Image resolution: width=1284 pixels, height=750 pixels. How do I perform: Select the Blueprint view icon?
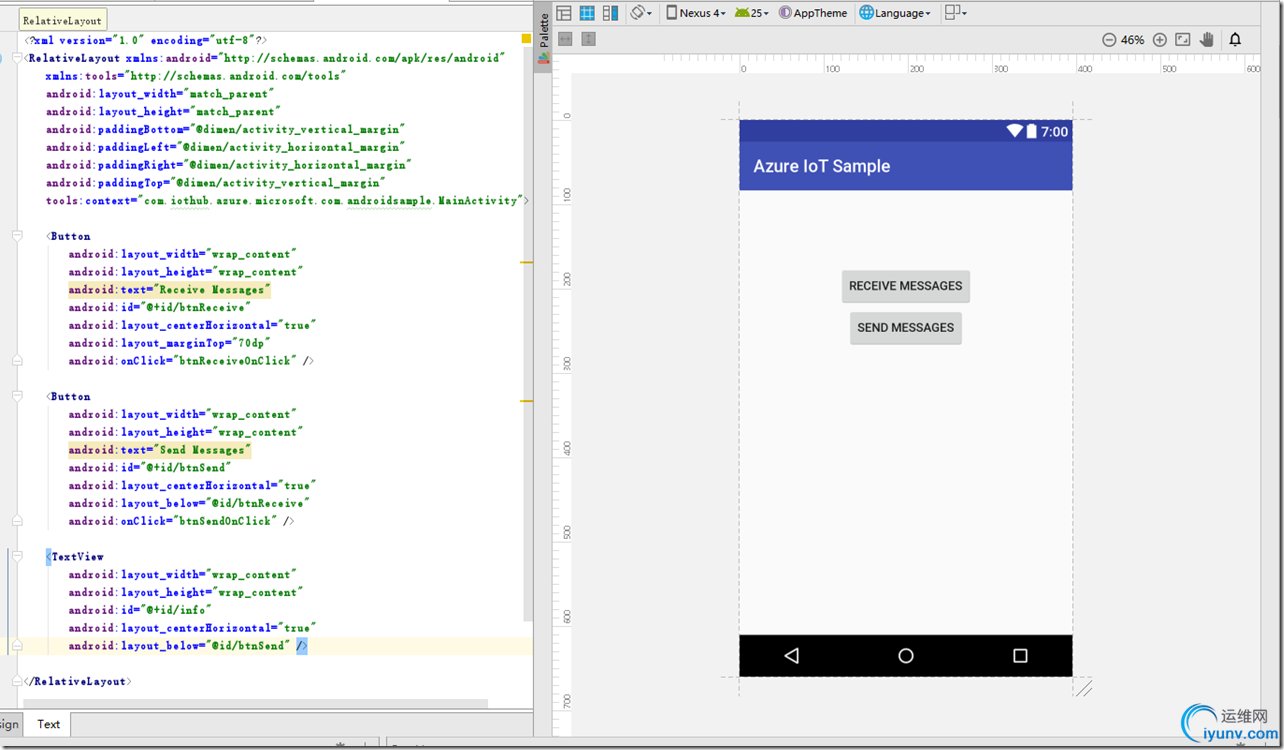click(x=587, y=13)
